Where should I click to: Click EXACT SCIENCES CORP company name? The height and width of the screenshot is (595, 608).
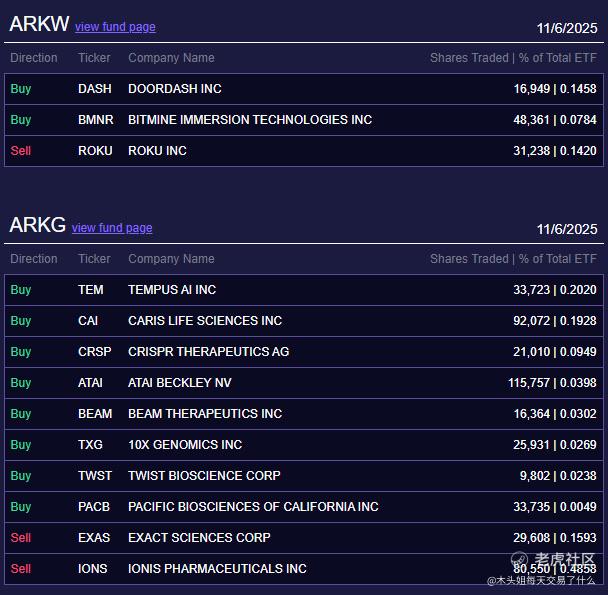199,538
